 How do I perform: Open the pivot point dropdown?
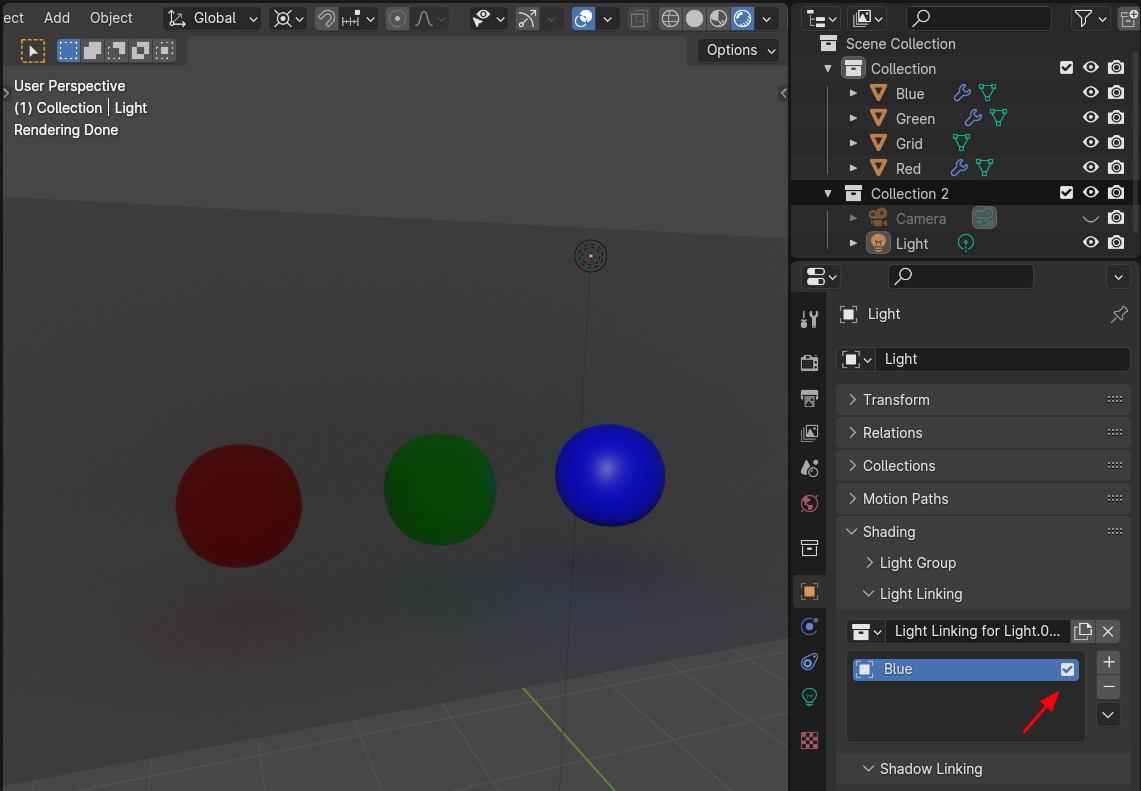click(x=288, y=18)
